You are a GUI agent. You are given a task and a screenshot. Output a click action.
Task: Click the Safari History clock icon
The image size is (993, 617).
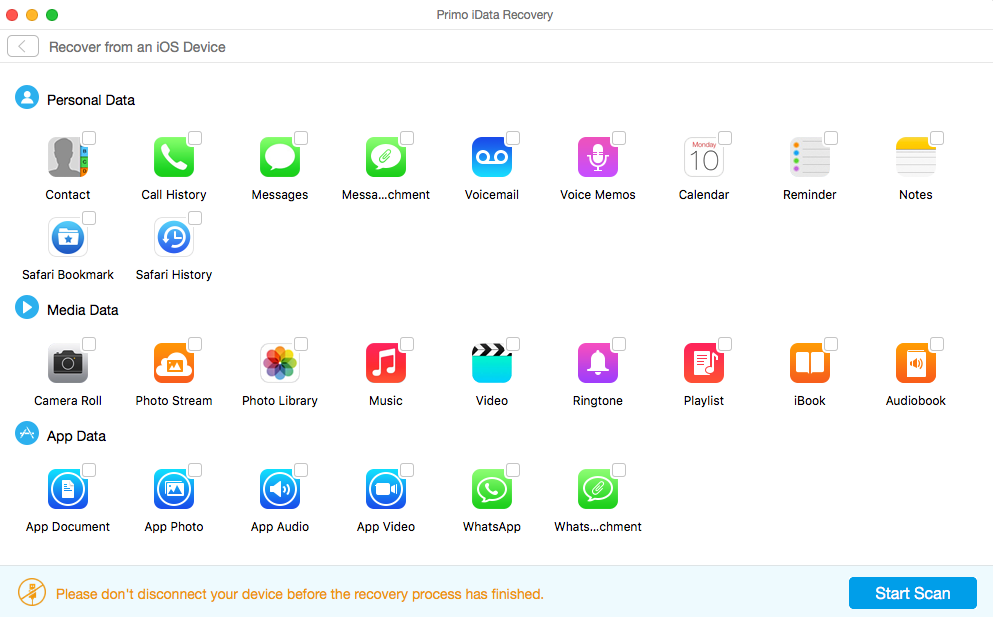click(174, 237)
